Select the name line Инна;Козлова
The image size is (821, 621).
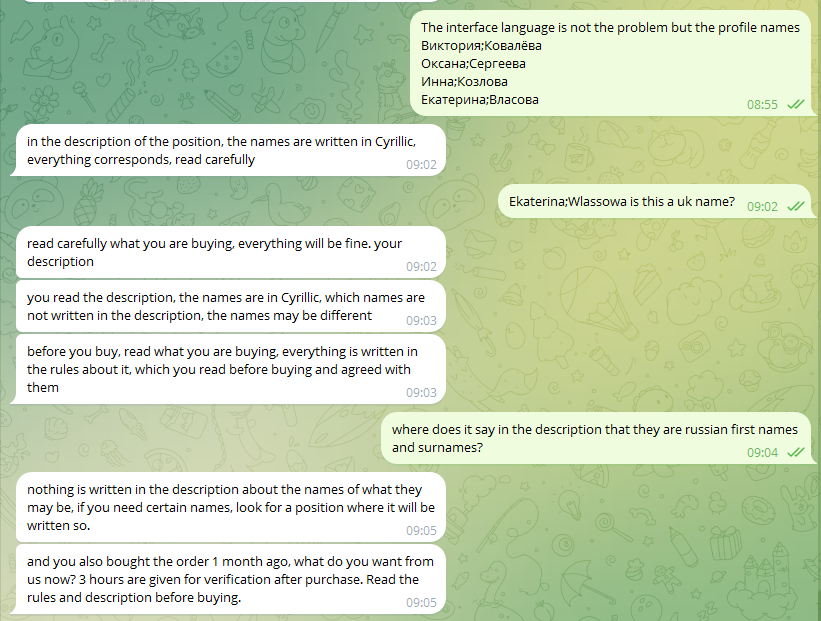(464, 82)
